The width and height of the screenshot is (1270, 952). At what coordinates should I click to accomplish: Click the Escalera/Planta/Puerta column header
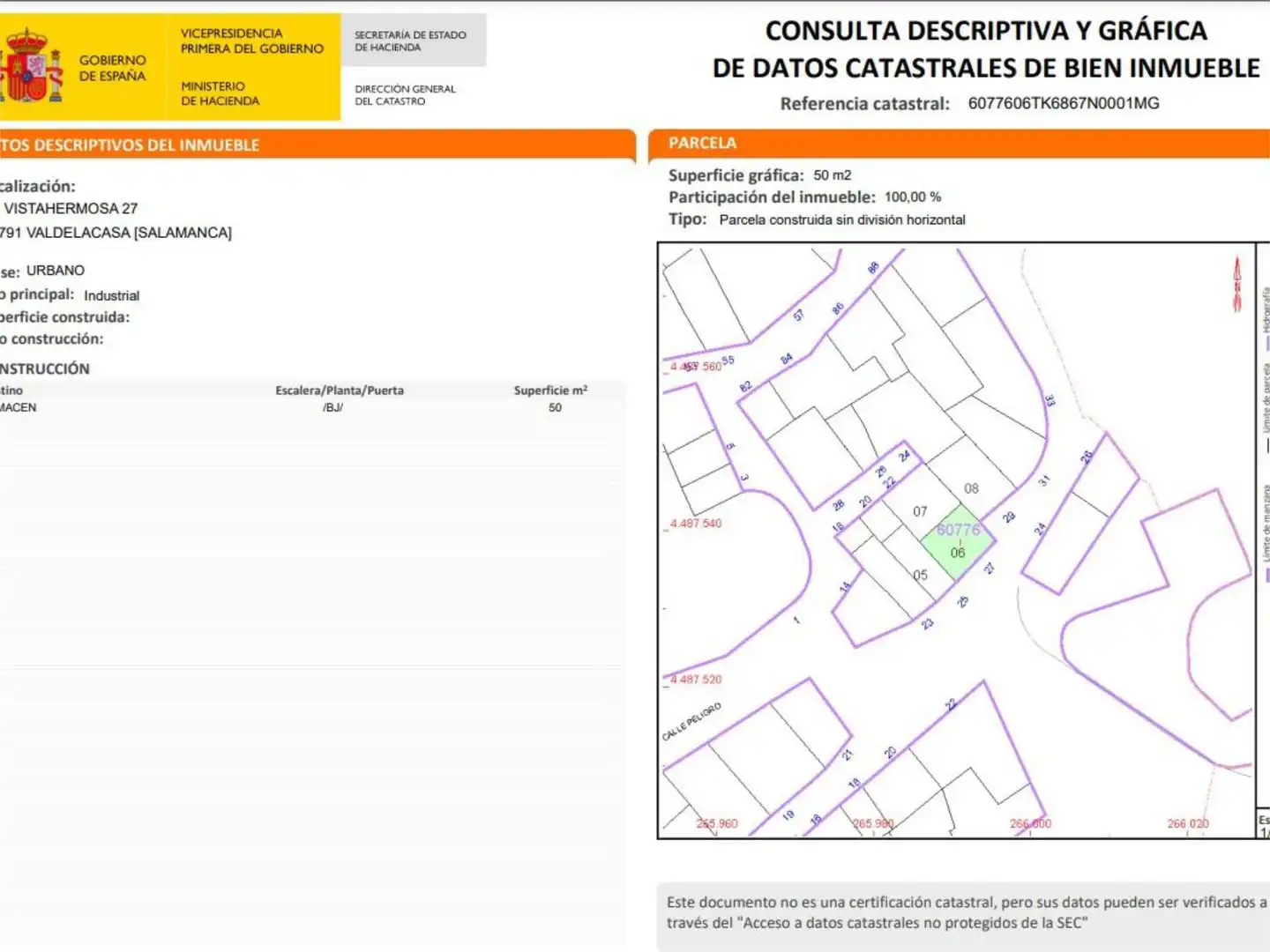340,390
